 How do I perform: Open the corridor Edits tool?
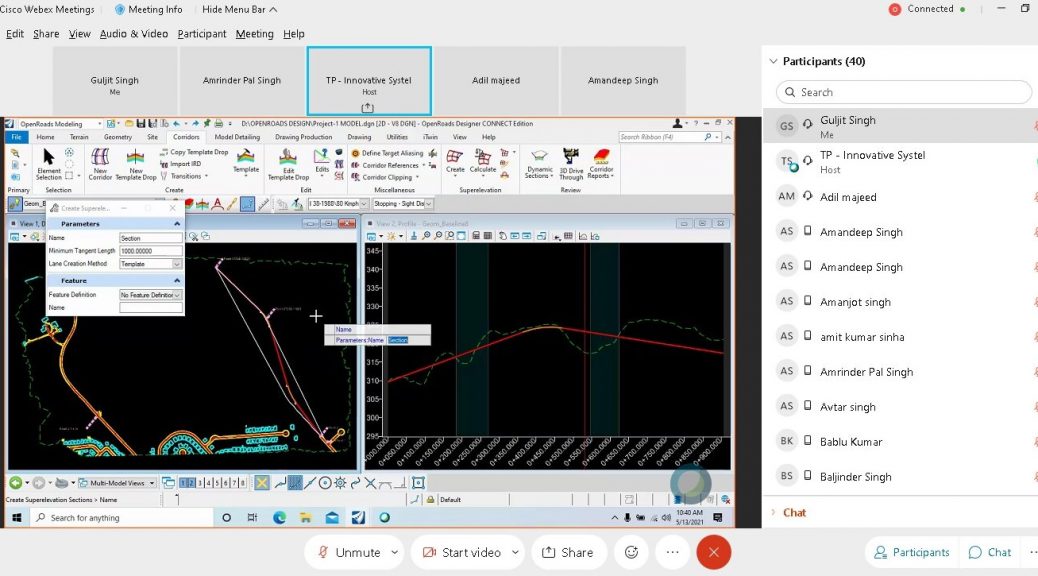click(x=322, y=160)
